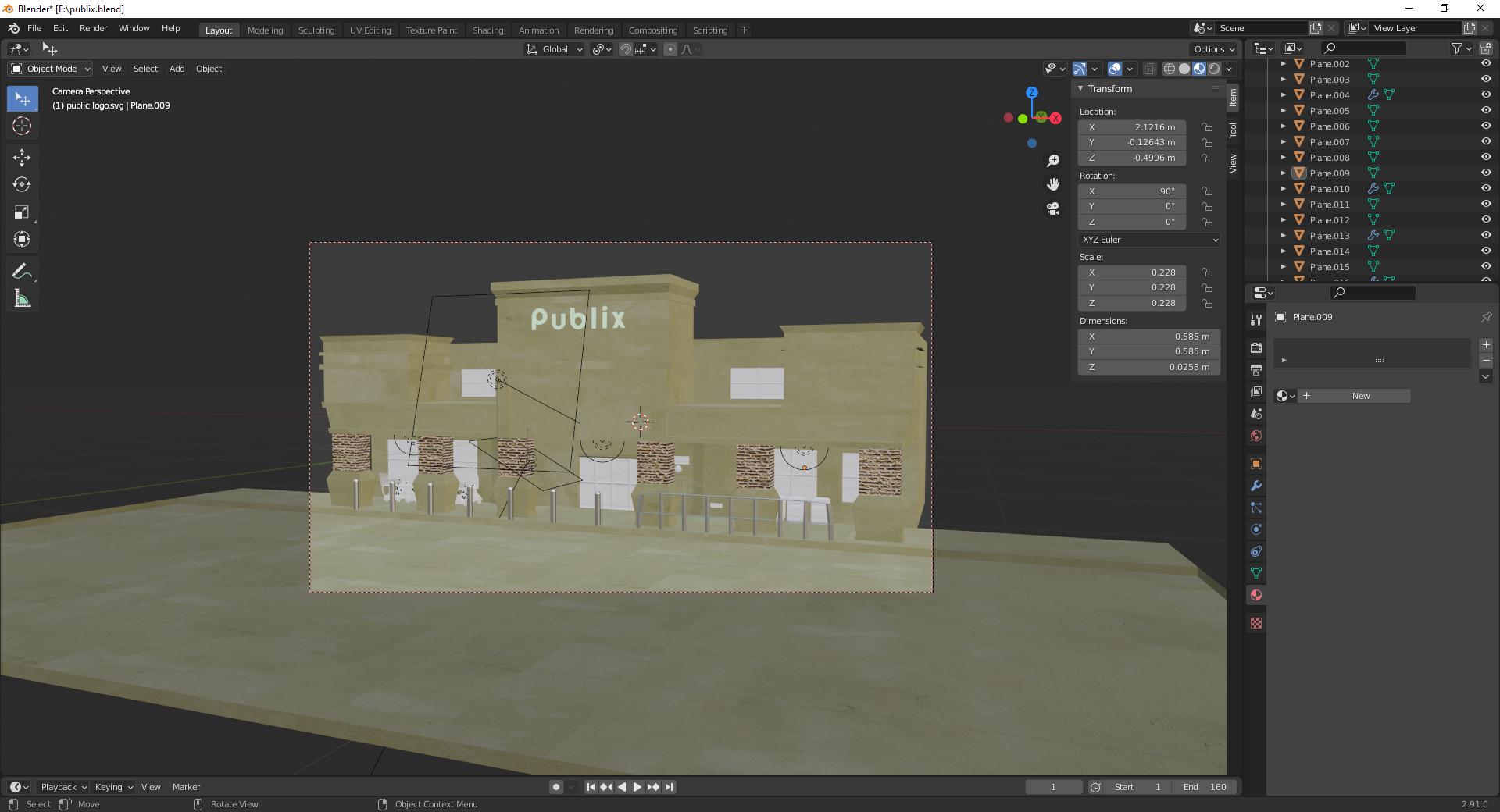The height and width of the screenshot is (812, 1500).
Task: Click the current frame field
Action: pyautogui.click(x=1054, y=787)
